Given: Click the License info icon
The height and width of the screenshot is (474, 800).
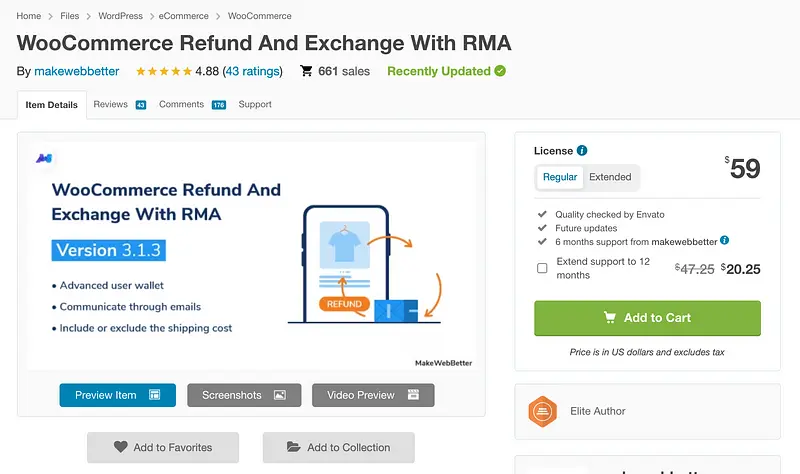Looking at the screenshot, I should (x=582, y=151).
